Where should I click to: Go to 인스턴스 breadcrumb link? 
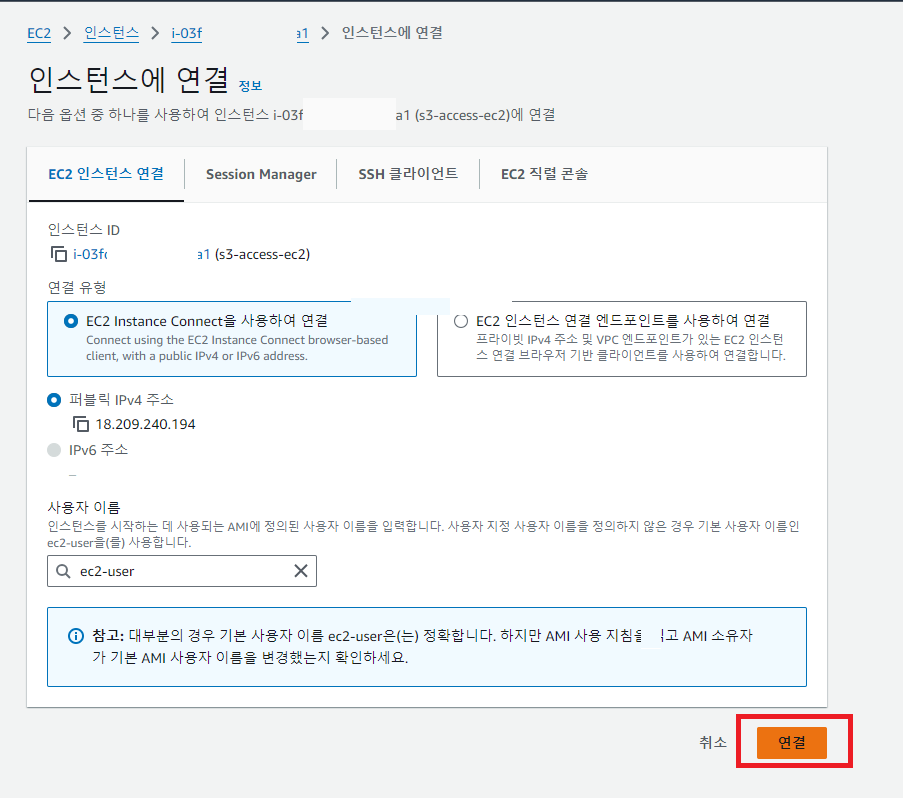[111, 33]
